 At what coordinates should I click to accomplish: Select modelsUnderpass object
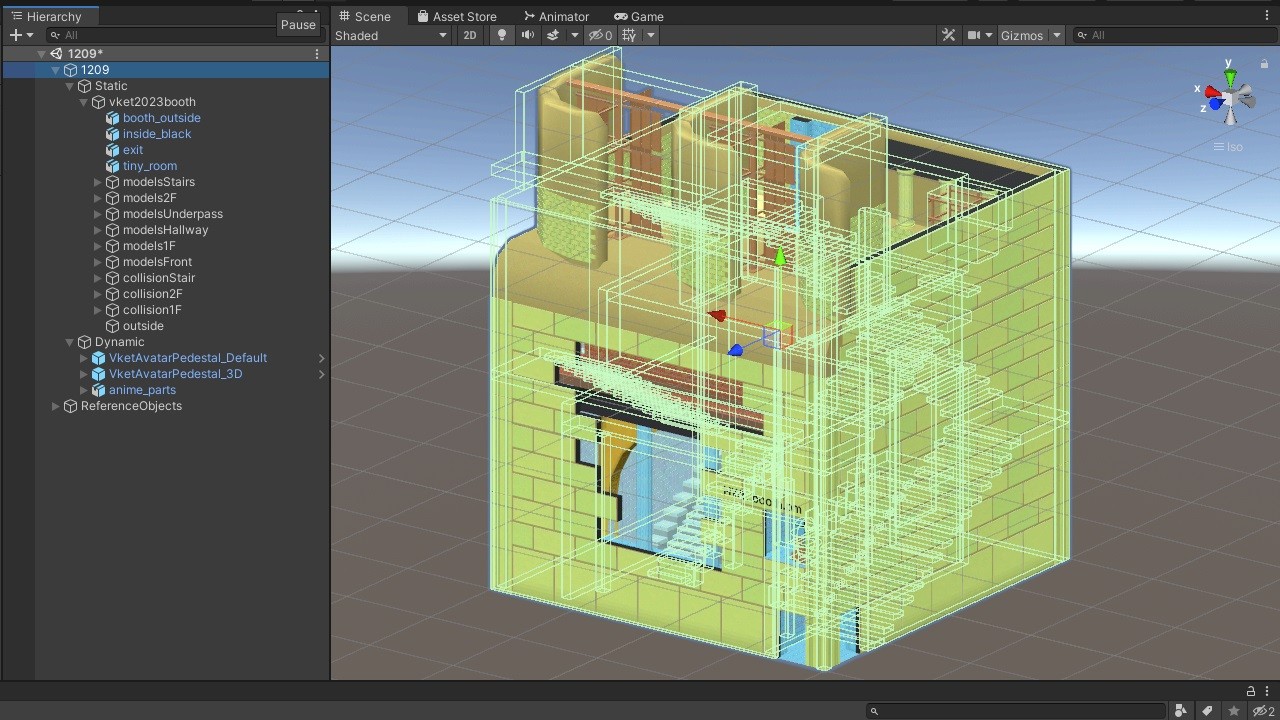(x=172, y=214)
